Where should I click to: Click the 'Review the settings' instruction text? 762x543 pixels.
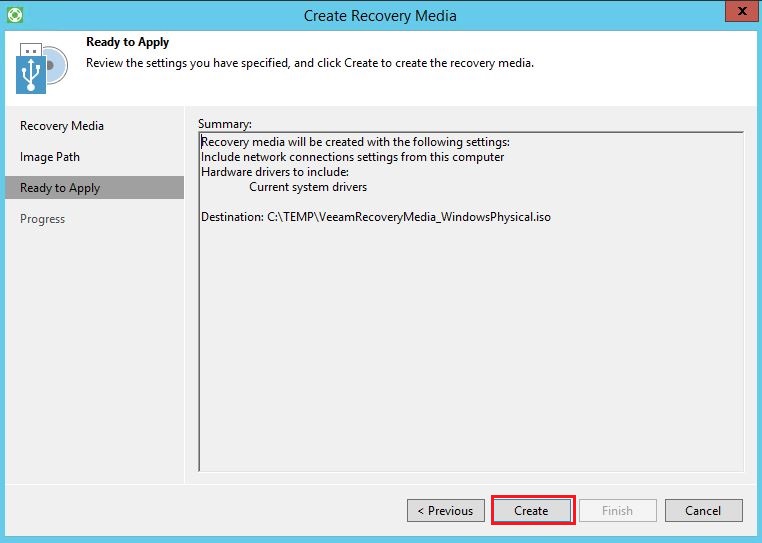click(x=310, y=63)
